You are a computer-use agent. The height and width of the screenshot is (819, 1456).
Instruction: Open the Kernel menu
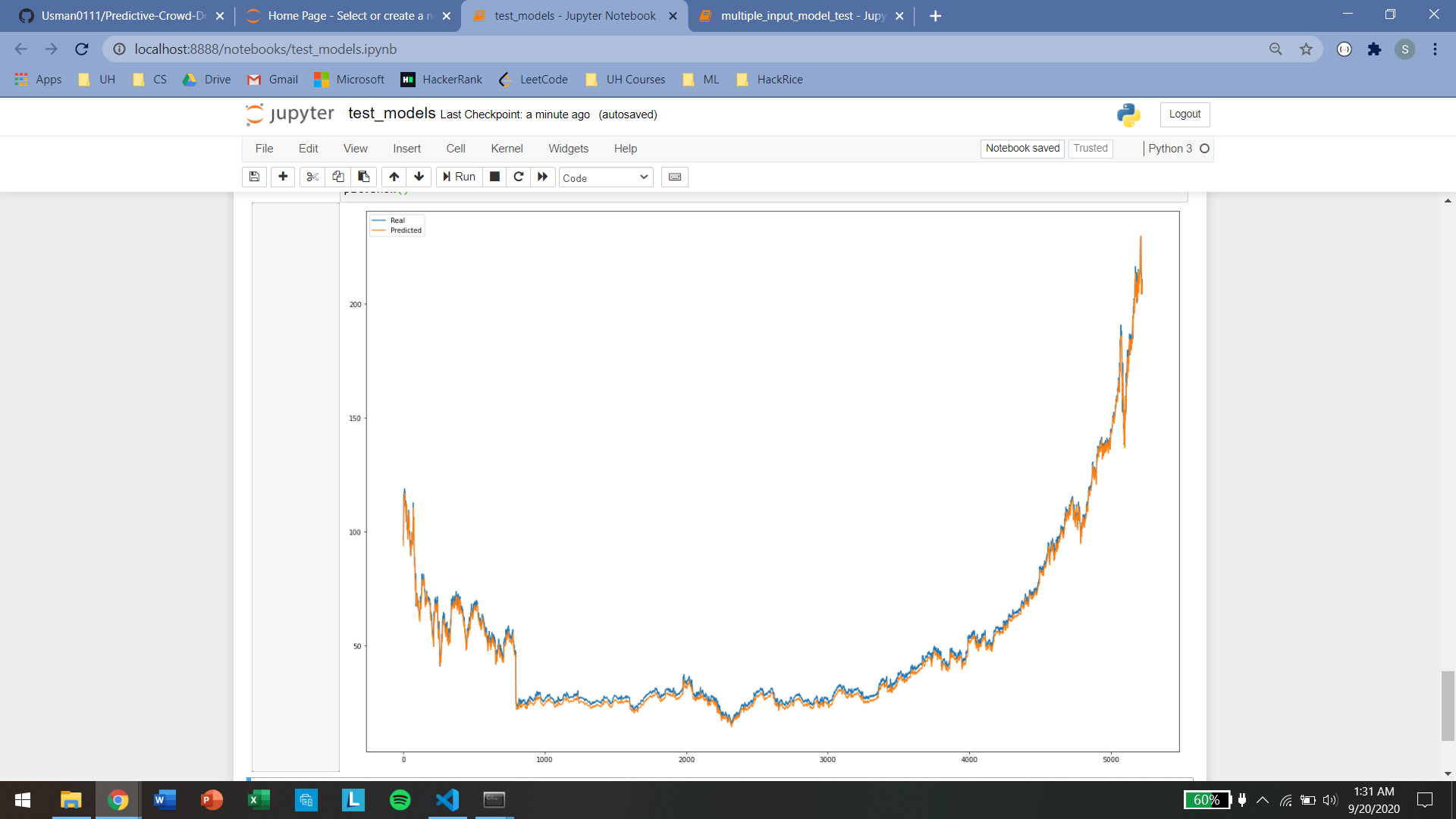(x=506, y=149)
